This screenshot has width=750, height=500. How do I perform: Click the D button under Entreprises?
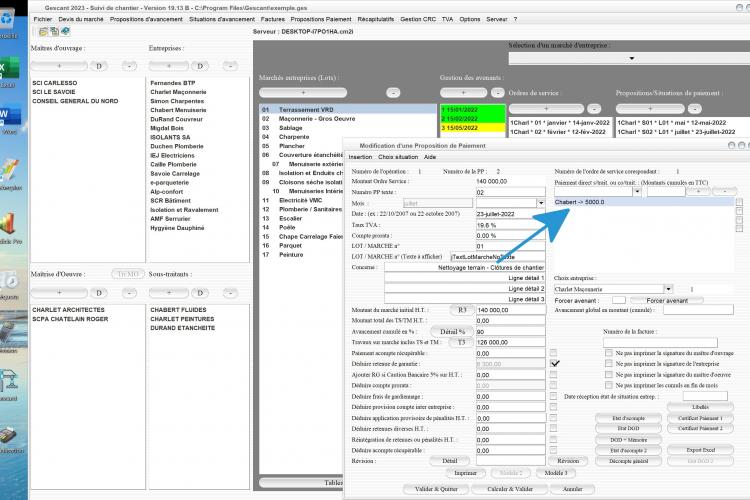(x=200, y=66)
